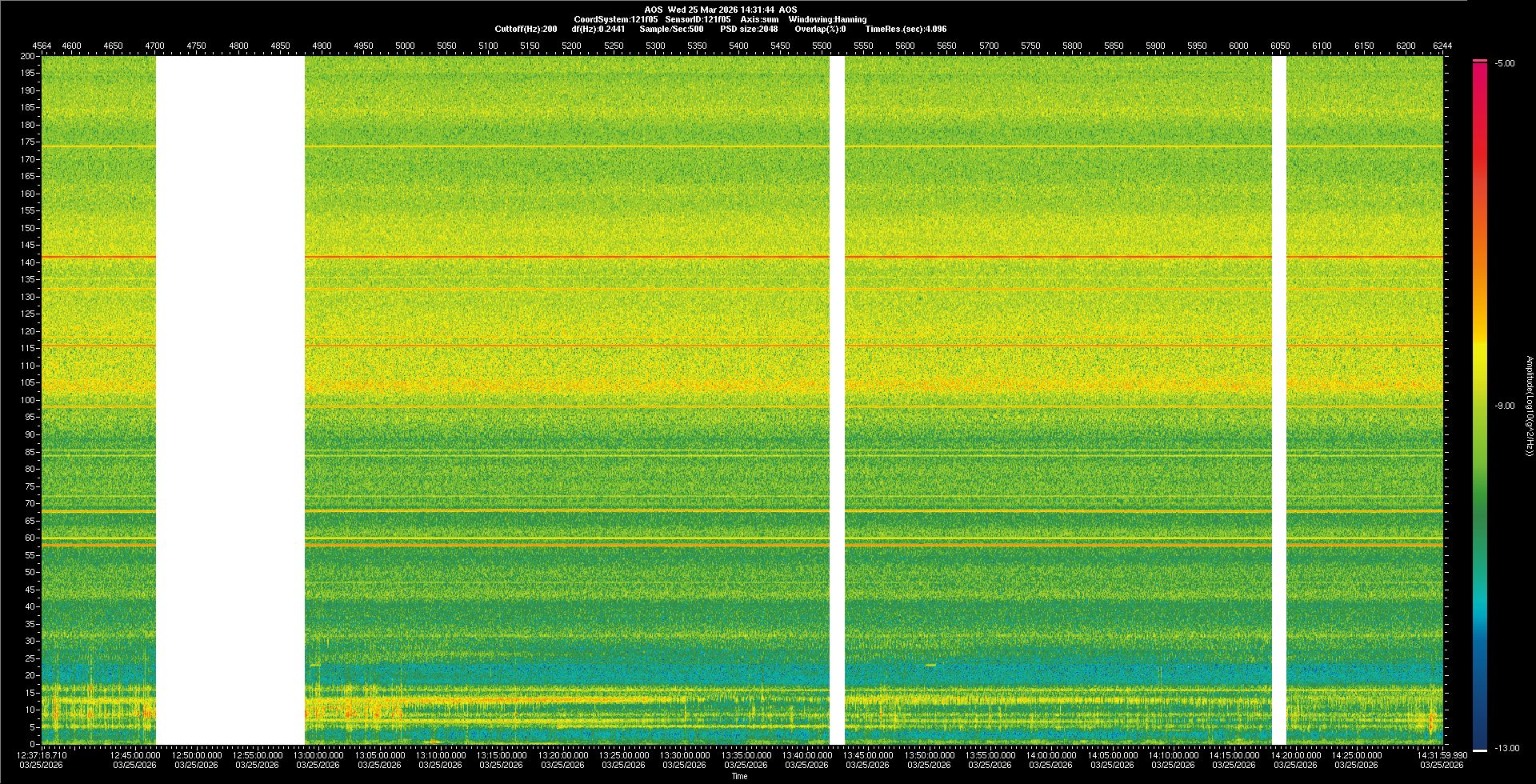Select the 13:00:00.000 time axis label

click(318, 755)
